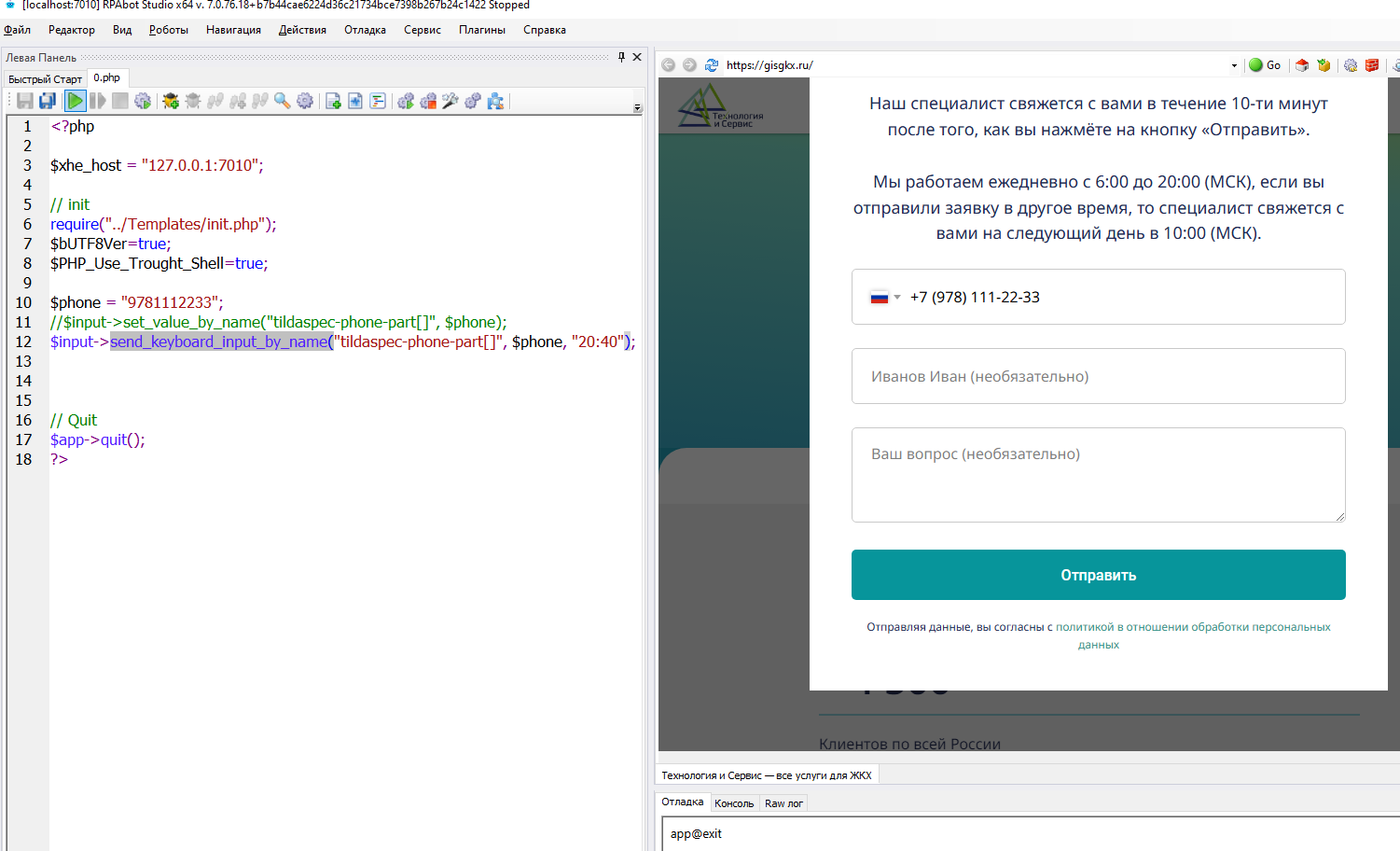Screen dimensions: 1400x851
Task: Click the red-roofed house icon in browser toolbar
Action: (1302, 65)
